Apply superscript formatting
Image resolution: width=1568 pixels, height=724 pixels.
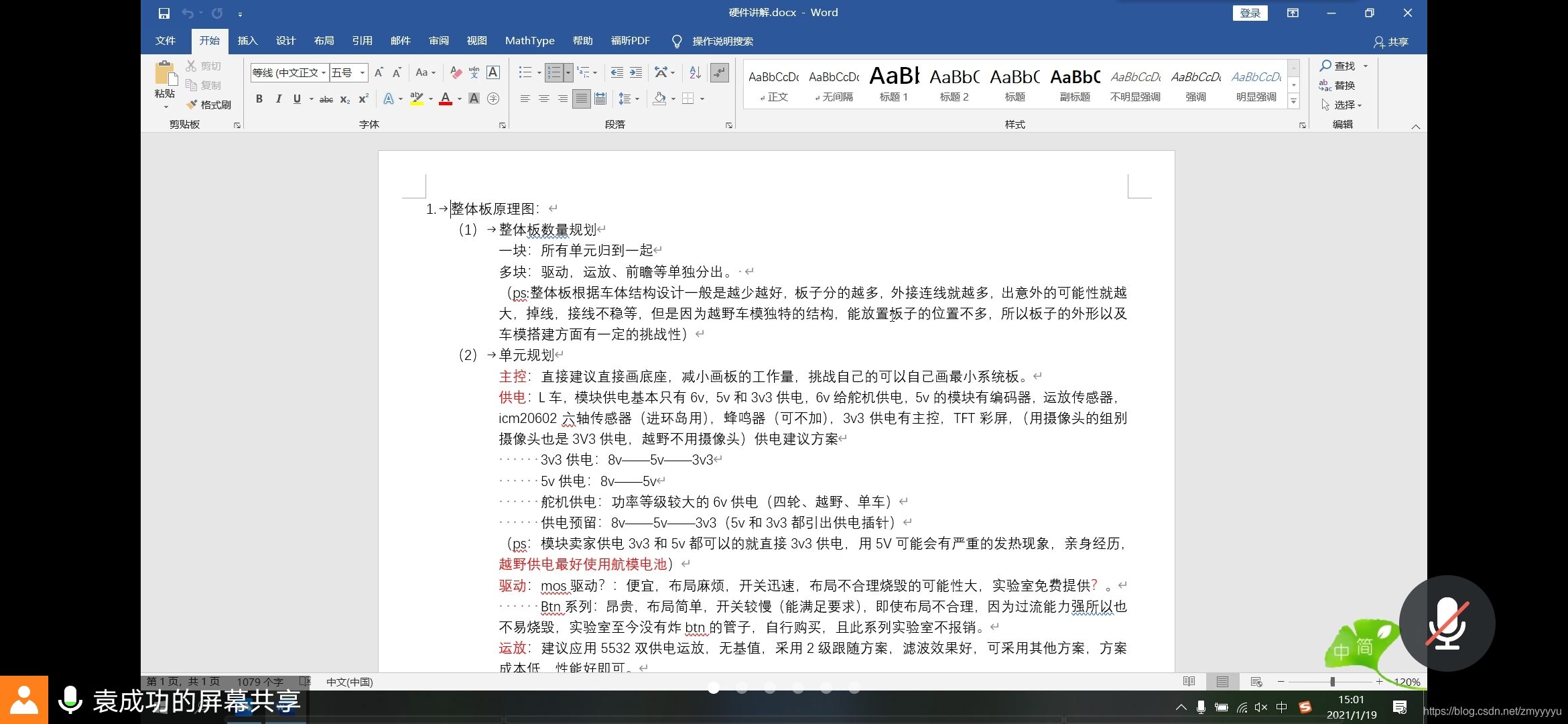tap(363, 99)
